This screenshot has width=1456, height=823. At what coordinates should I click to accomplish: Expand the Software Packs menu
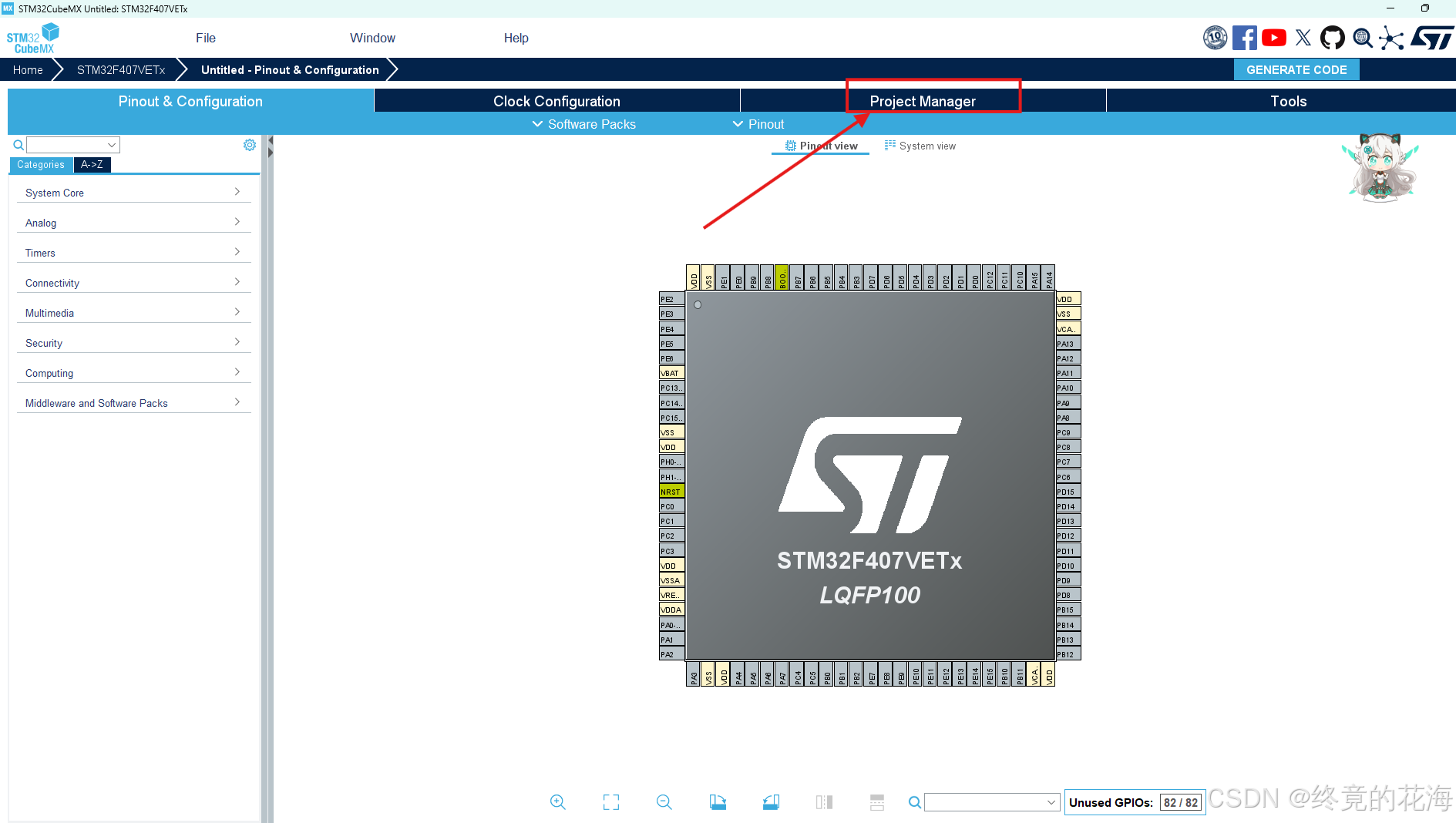tap(584, 124)
